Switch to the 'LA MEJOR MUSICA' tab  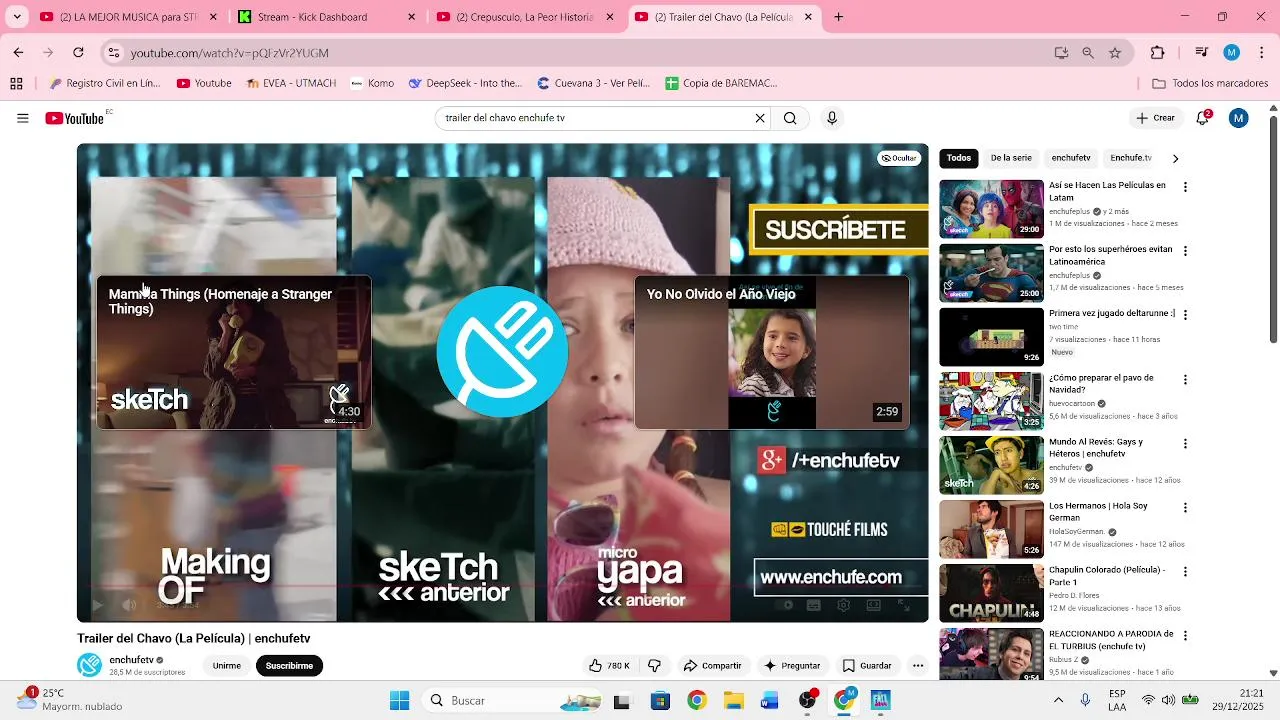pyautogui.click(x=129, y=17)
